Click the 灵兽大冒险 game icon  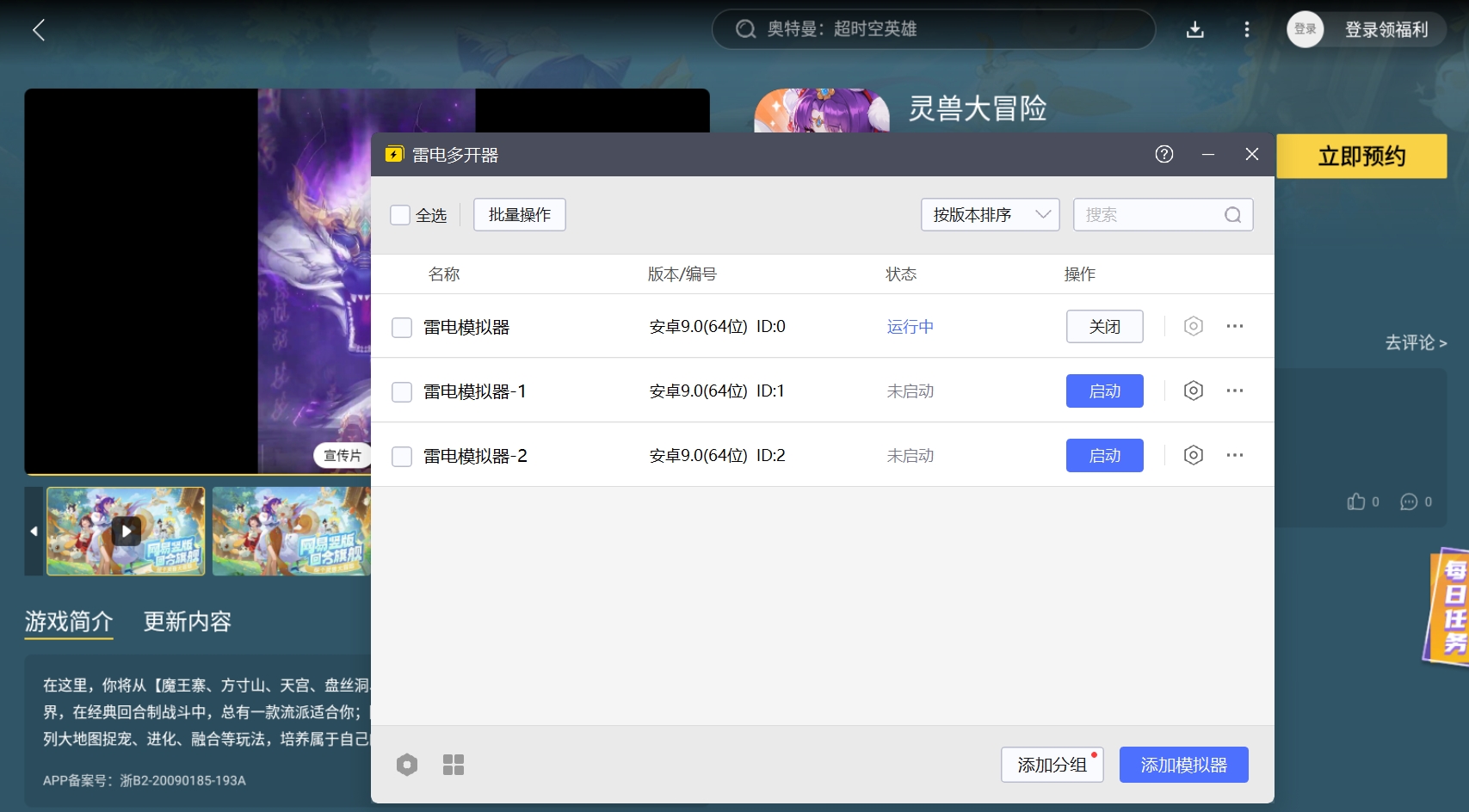822,111
